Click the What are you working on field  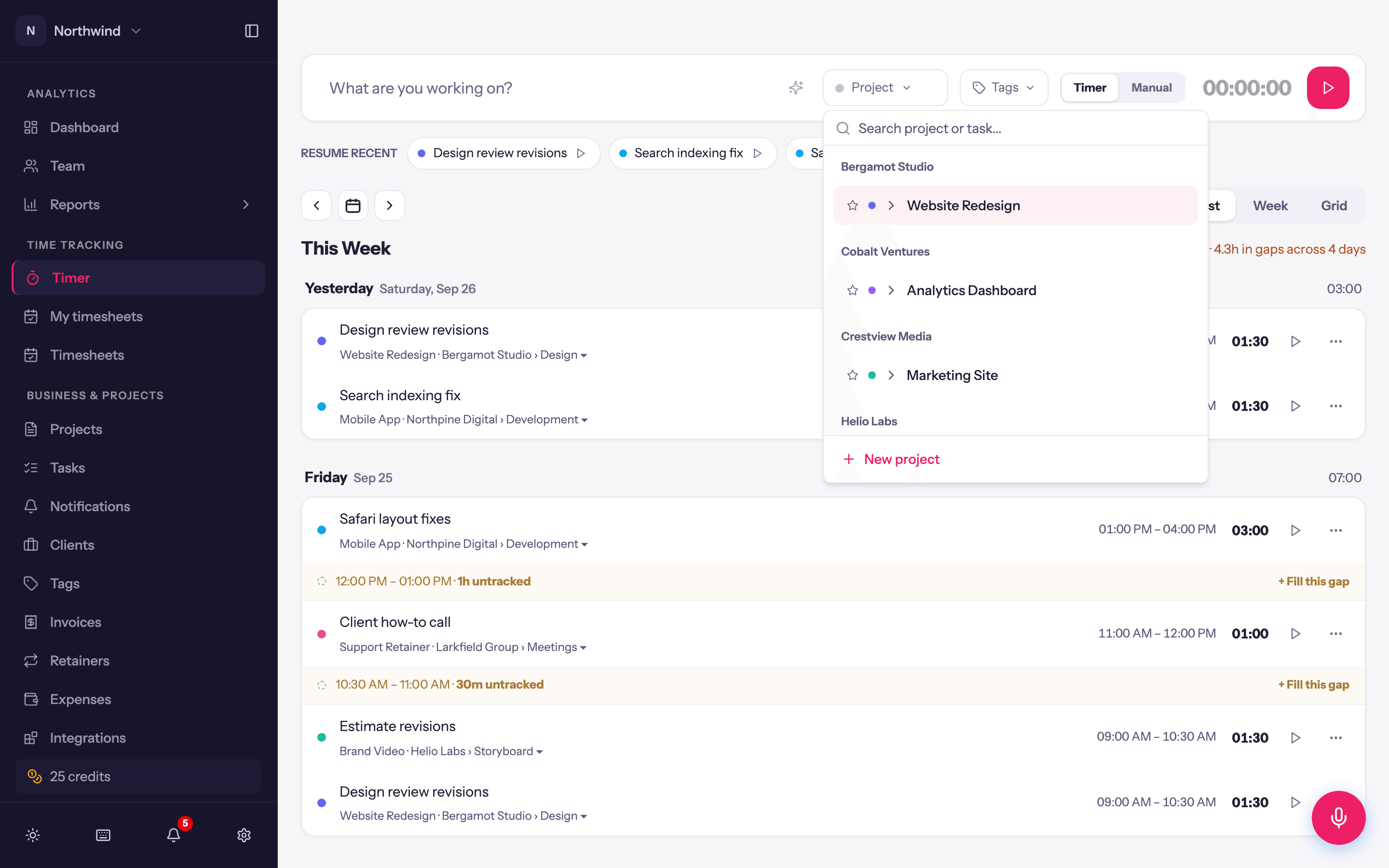(x=551, y=88)
